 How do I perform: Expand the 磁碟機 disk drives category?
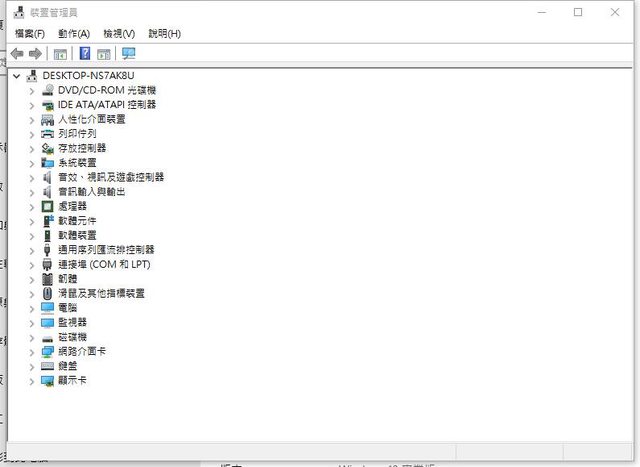(32, 337)
